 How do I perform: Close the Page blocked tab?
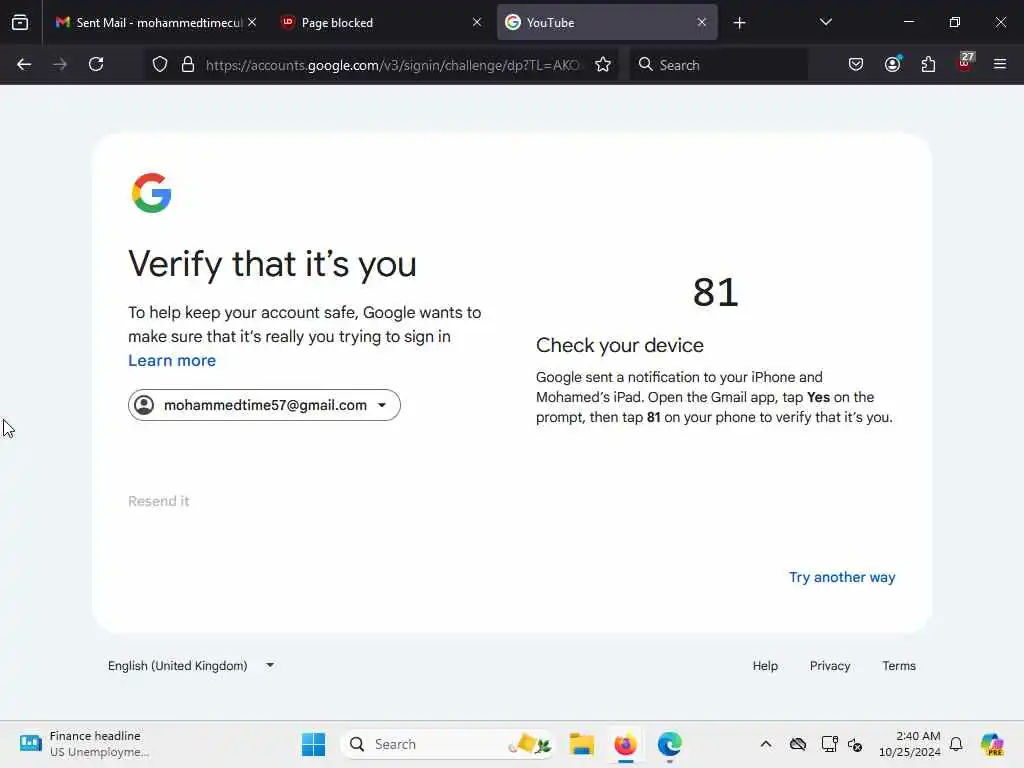(477, 22)
